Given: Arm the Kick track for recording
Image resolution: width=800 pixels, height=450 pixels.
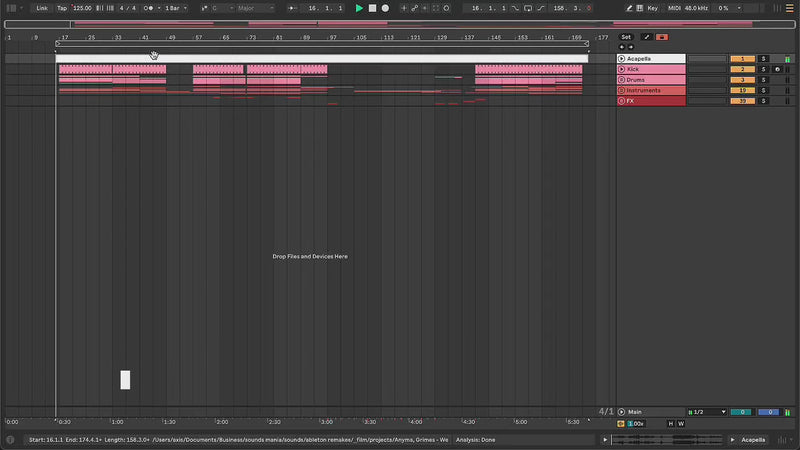Looking at the screenshot, I should coord(777,69).
